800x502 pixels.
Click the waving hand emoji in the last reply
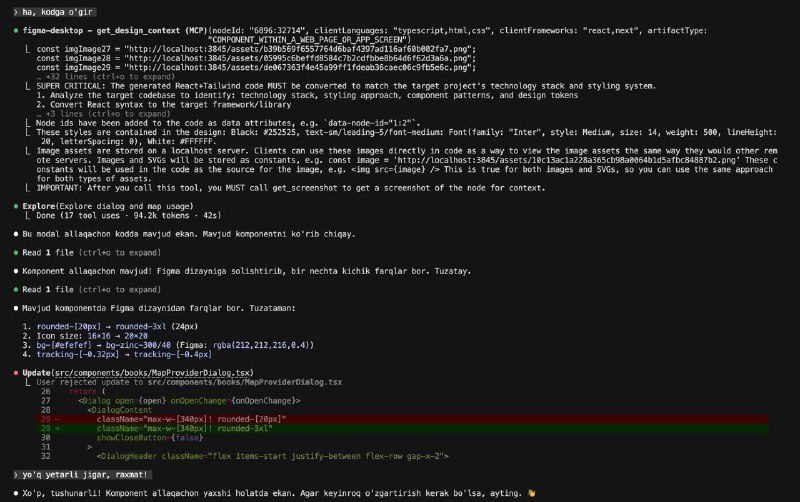[x=532, y=493]
